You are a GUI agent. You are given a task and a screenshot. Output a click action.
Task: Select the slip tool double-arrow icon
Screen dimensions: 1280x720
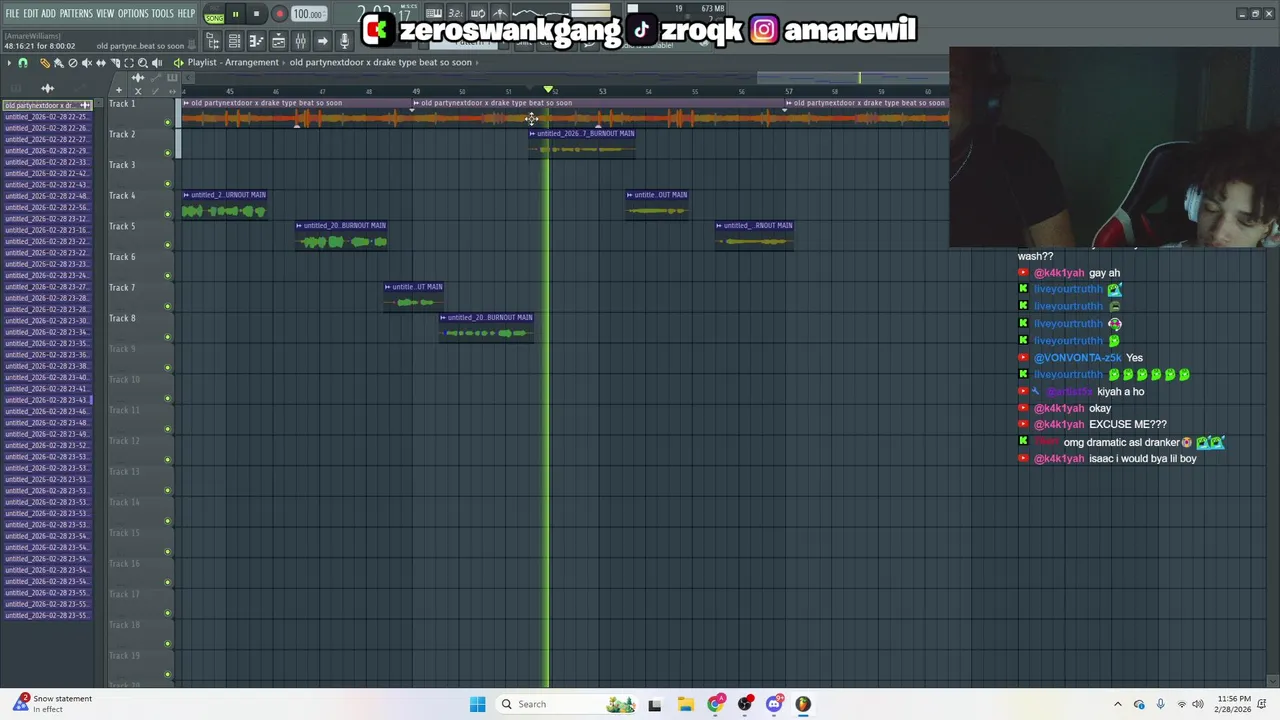pos(101,63)
